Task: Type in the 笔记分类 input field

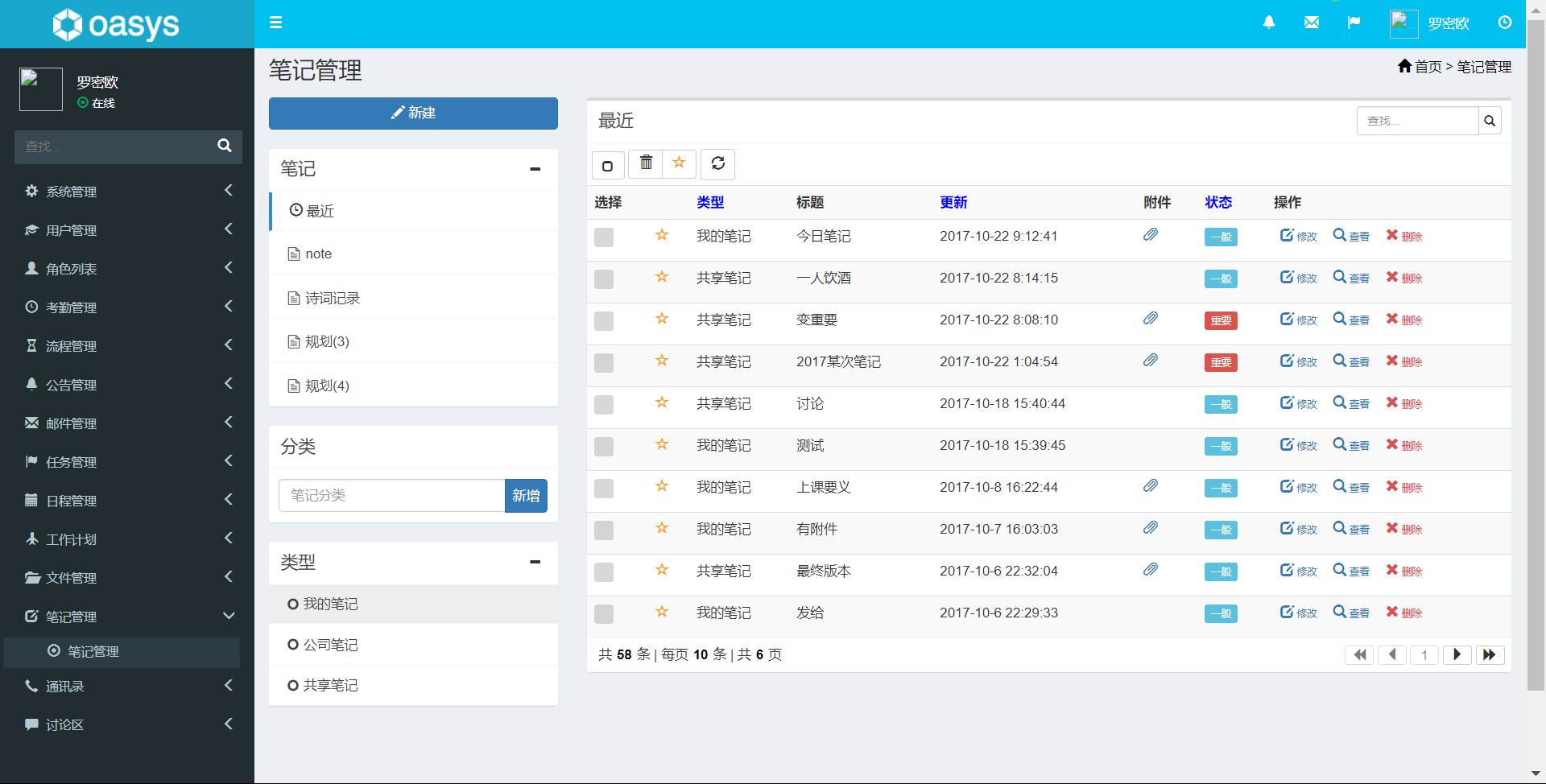Action: pos(391,495)
